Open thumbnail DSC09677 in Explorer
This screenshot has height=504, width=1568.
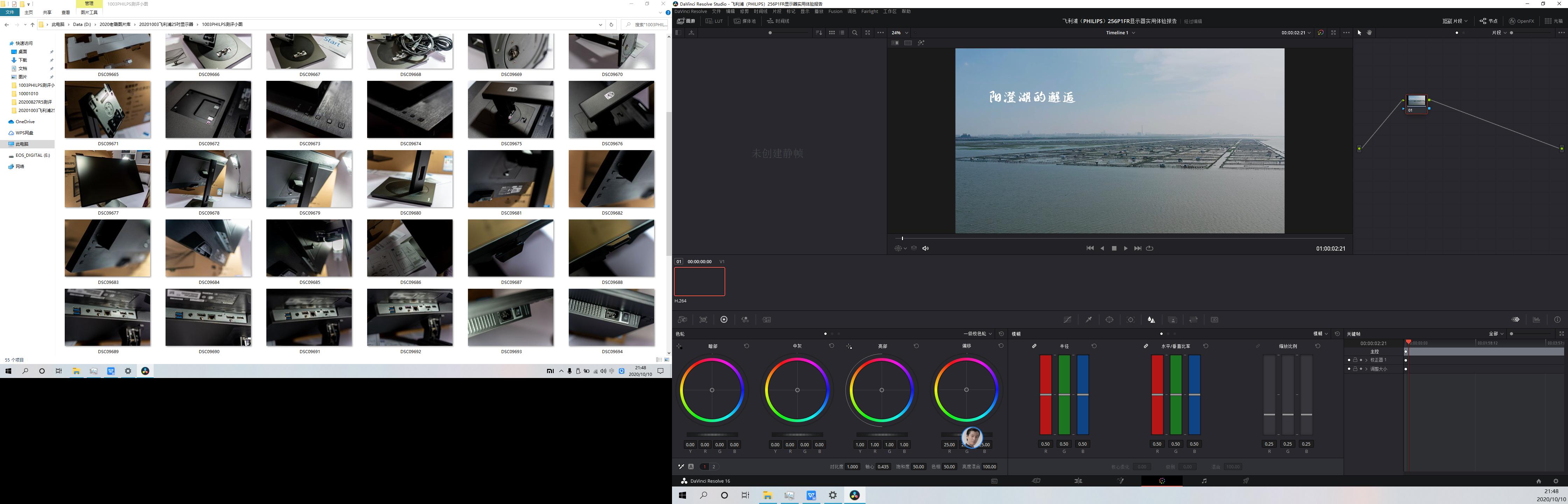click(x=108, y=179)
